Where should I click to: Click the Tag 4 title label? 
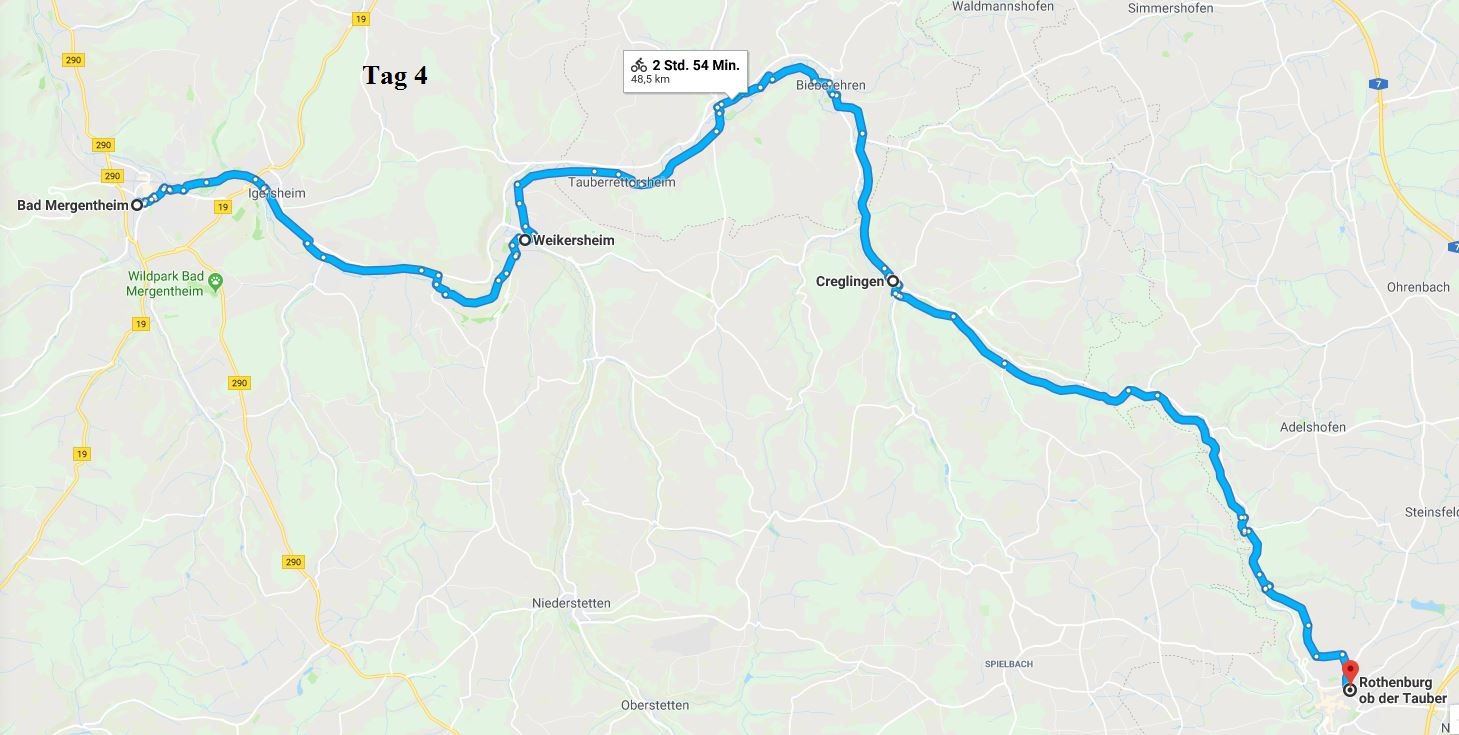[395, 76]
